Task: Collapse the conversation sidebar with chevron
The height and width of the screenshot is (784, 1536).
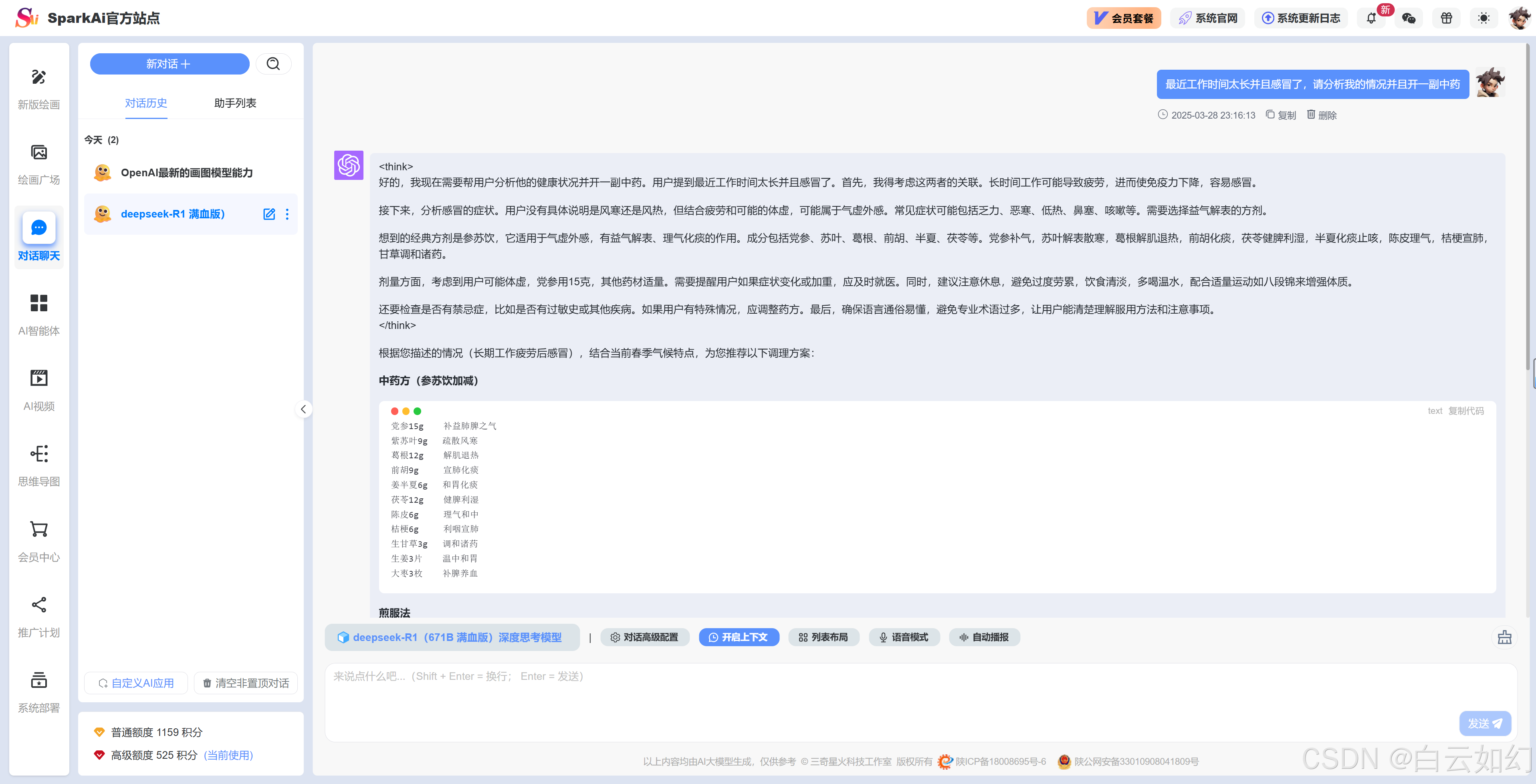Action: pyautogui.click(x=303, y=409)
